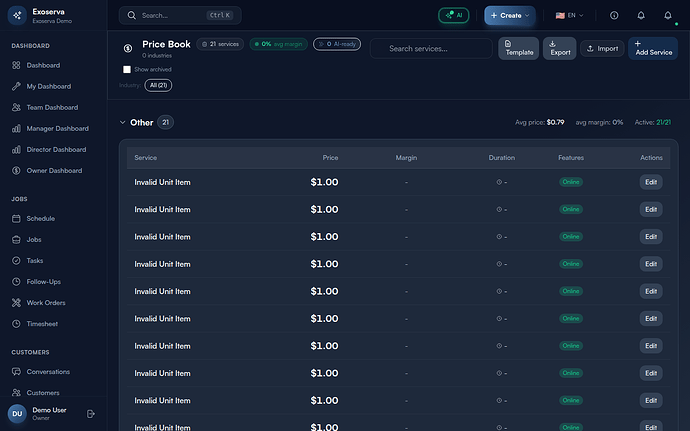This screenshot has width=690, height=431.
Task: Toggle the AI-ready filter chip
Action: (337, 44)
